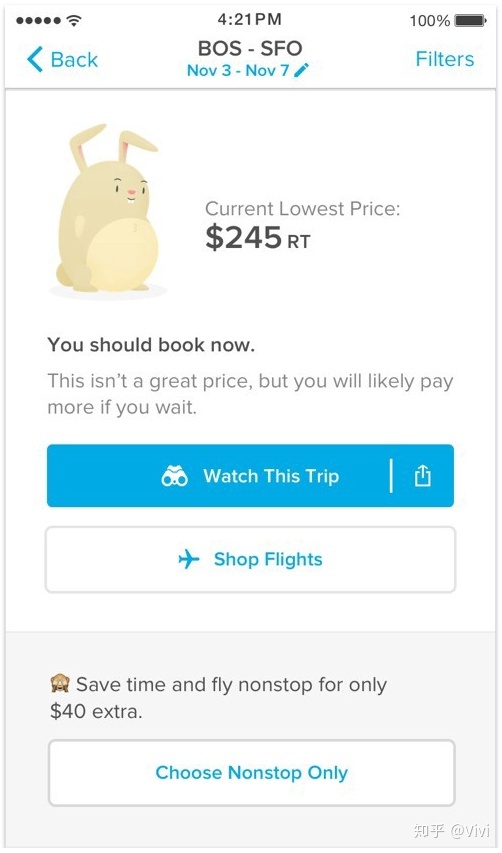The image size is (502, 853).
Task: Tap the Back chevron arrow icon
Action: (34, 59)
